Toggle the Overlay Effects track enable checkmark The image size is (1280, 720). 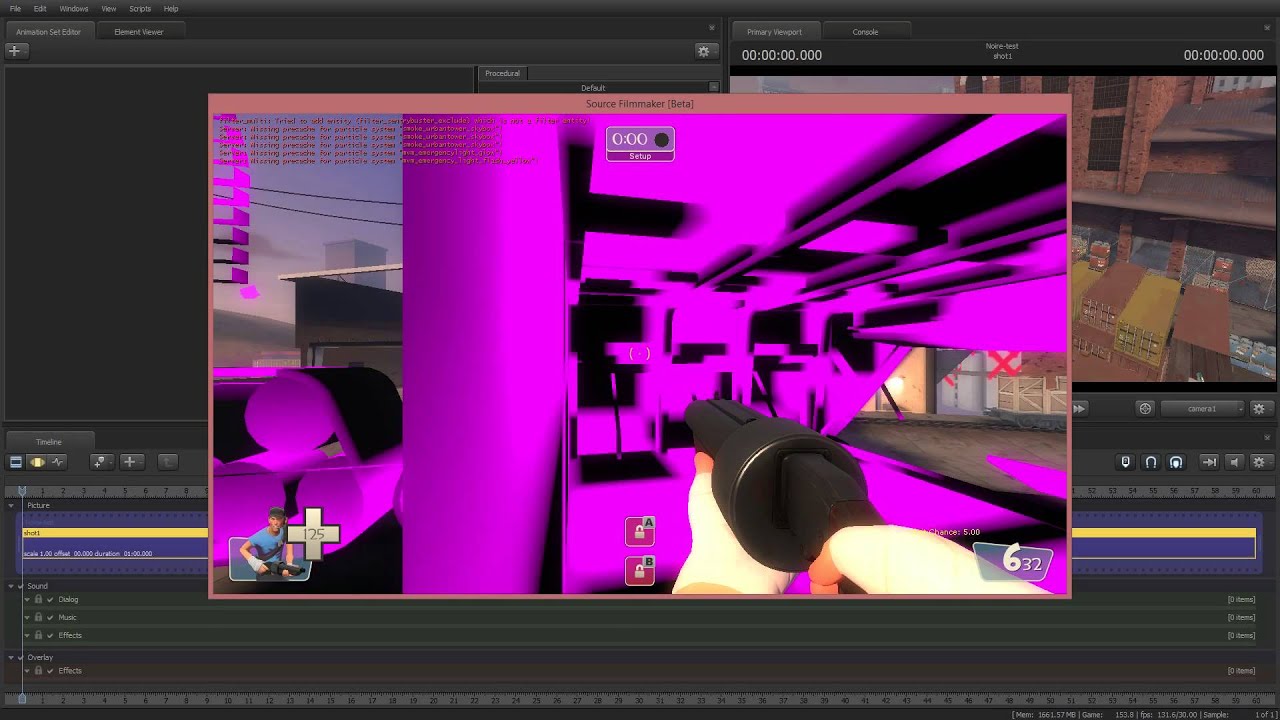(x=50, y=671)
